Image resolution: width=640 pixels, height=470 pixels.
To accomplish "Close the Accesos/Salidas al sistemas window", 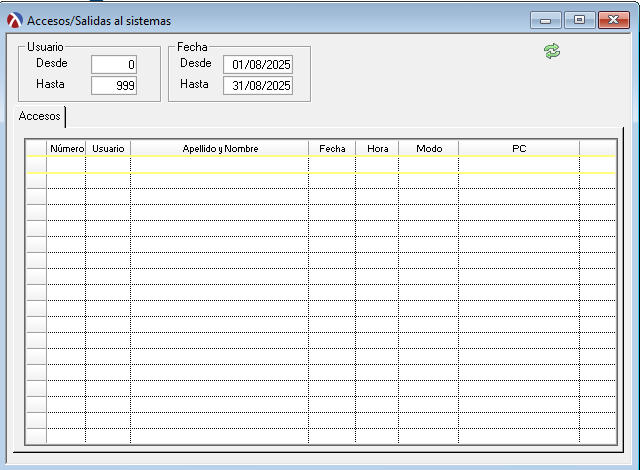I will tap(612, 19).
